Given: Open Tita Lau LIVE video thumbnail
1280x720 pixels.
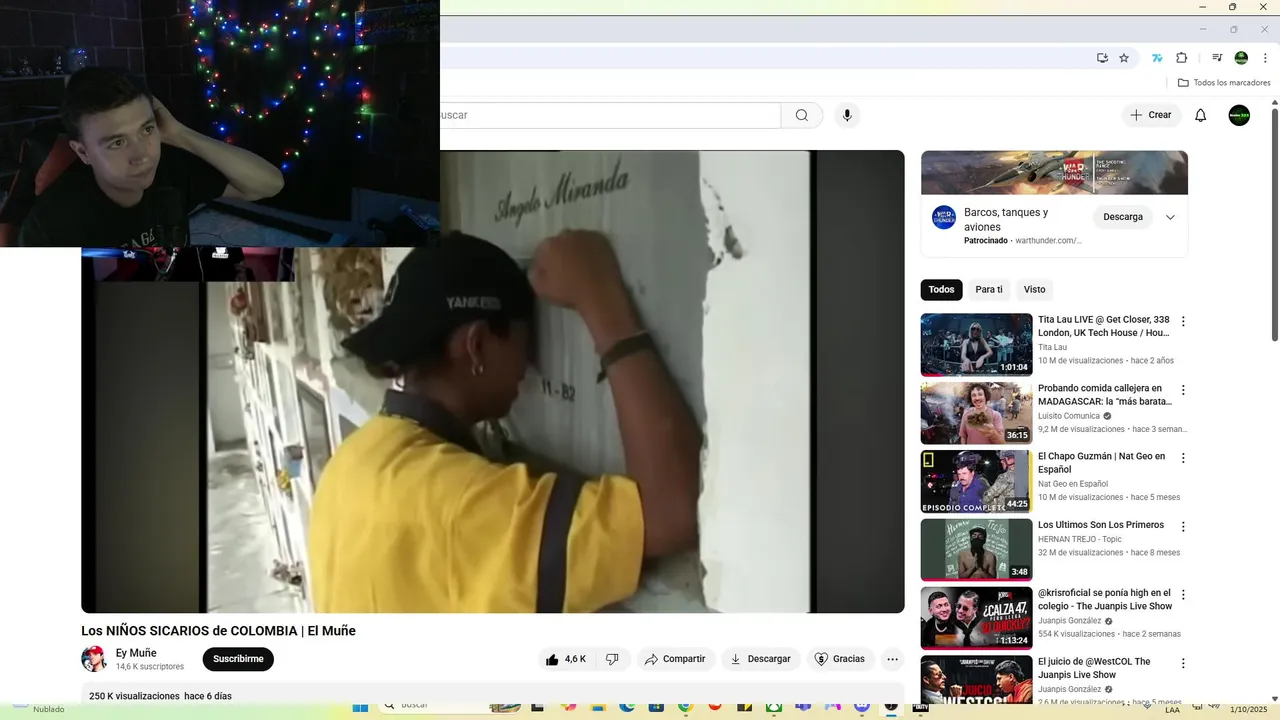Looking at the screenshot, I should click(x=976, y=345).
